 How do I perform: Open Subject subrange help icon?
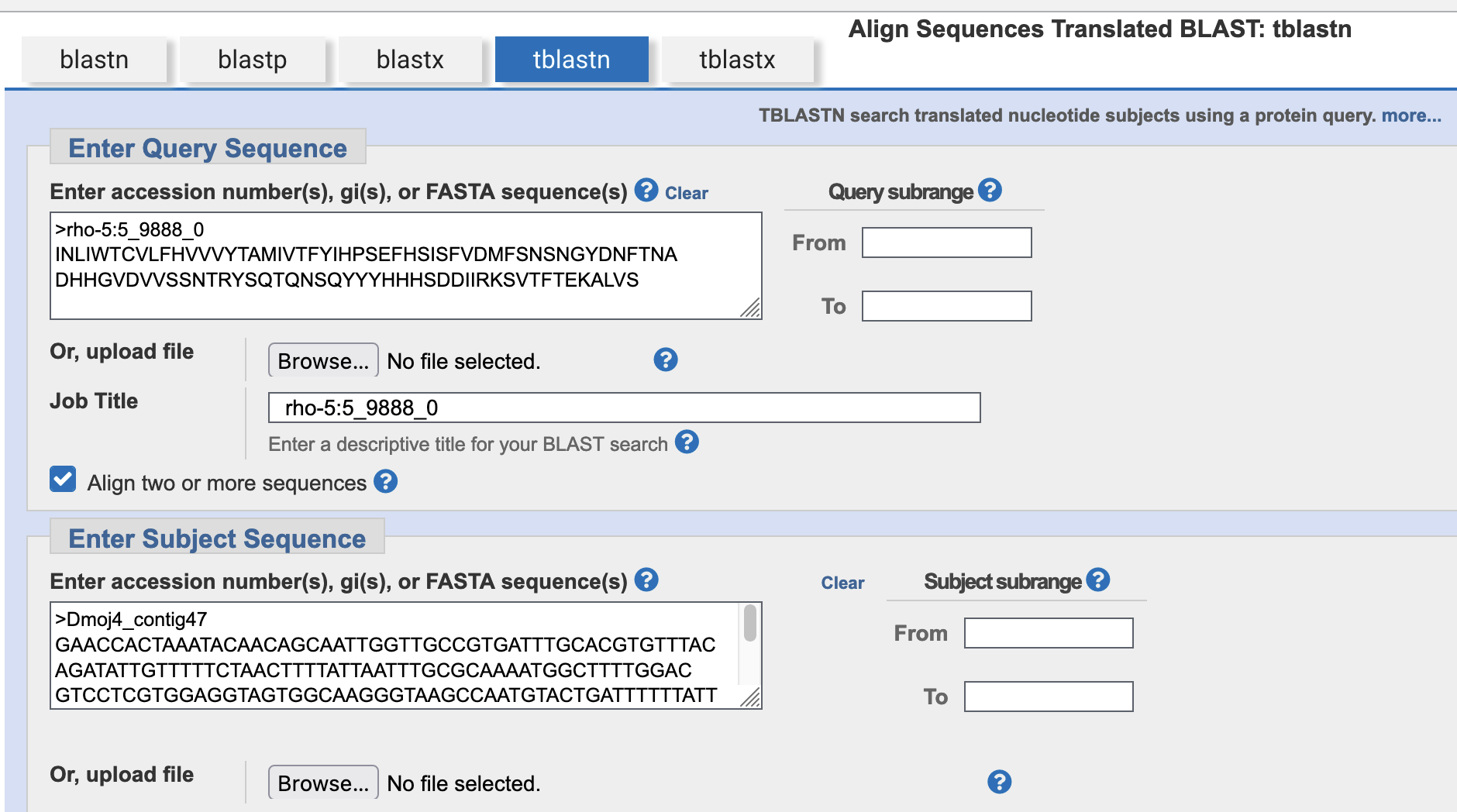click(x=1098, y=580)
